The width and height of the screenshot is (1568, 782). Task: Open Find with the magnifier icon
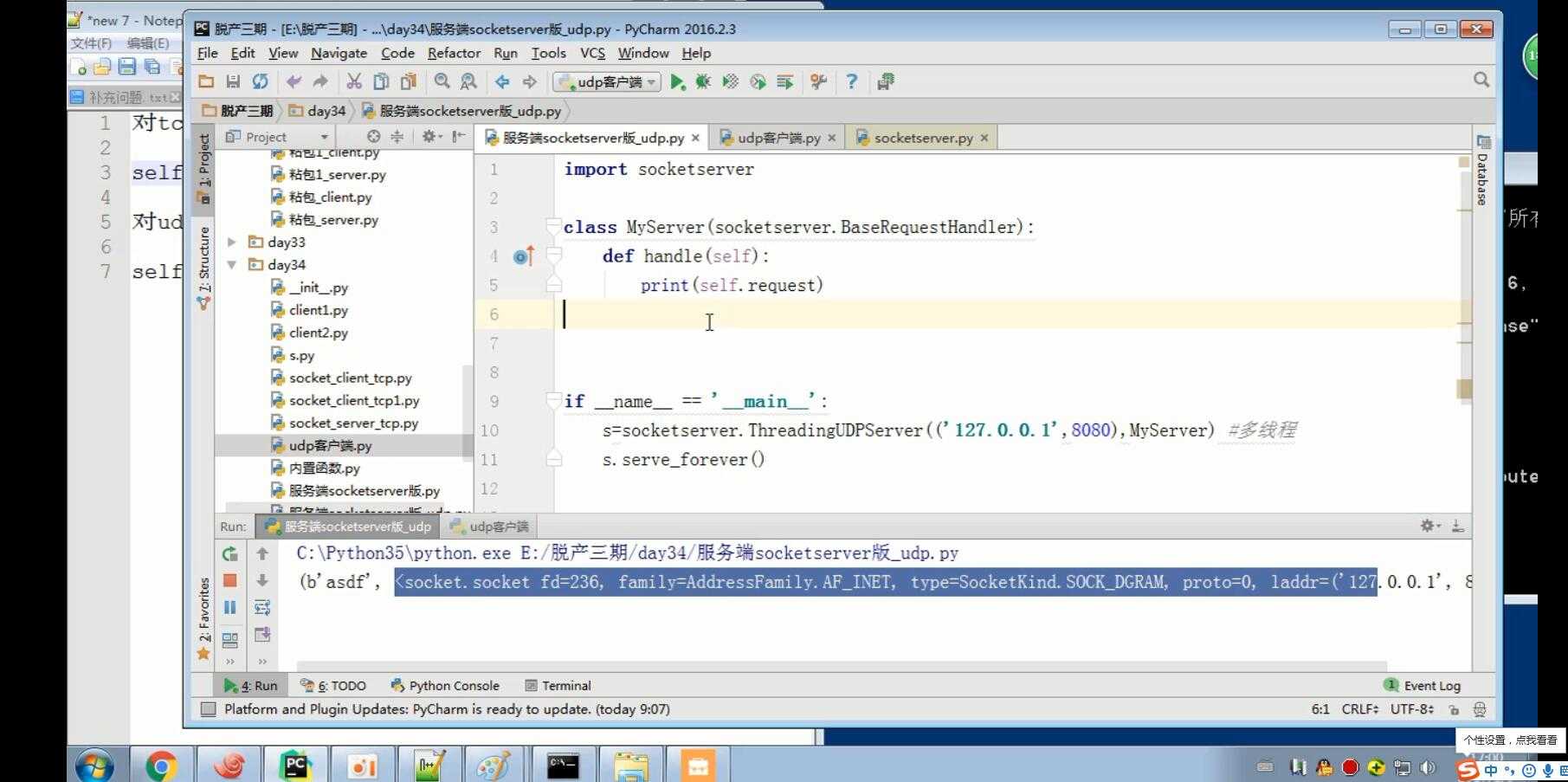[442, 81]
